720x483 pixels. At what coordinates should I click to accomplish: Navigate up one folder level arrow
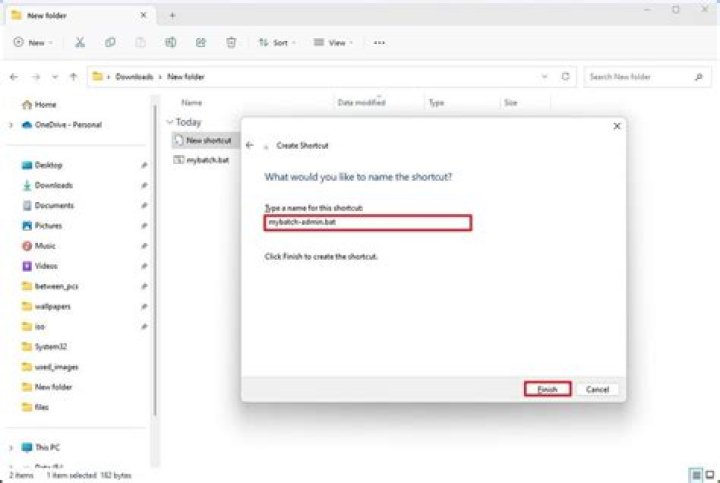coord(73,77)
